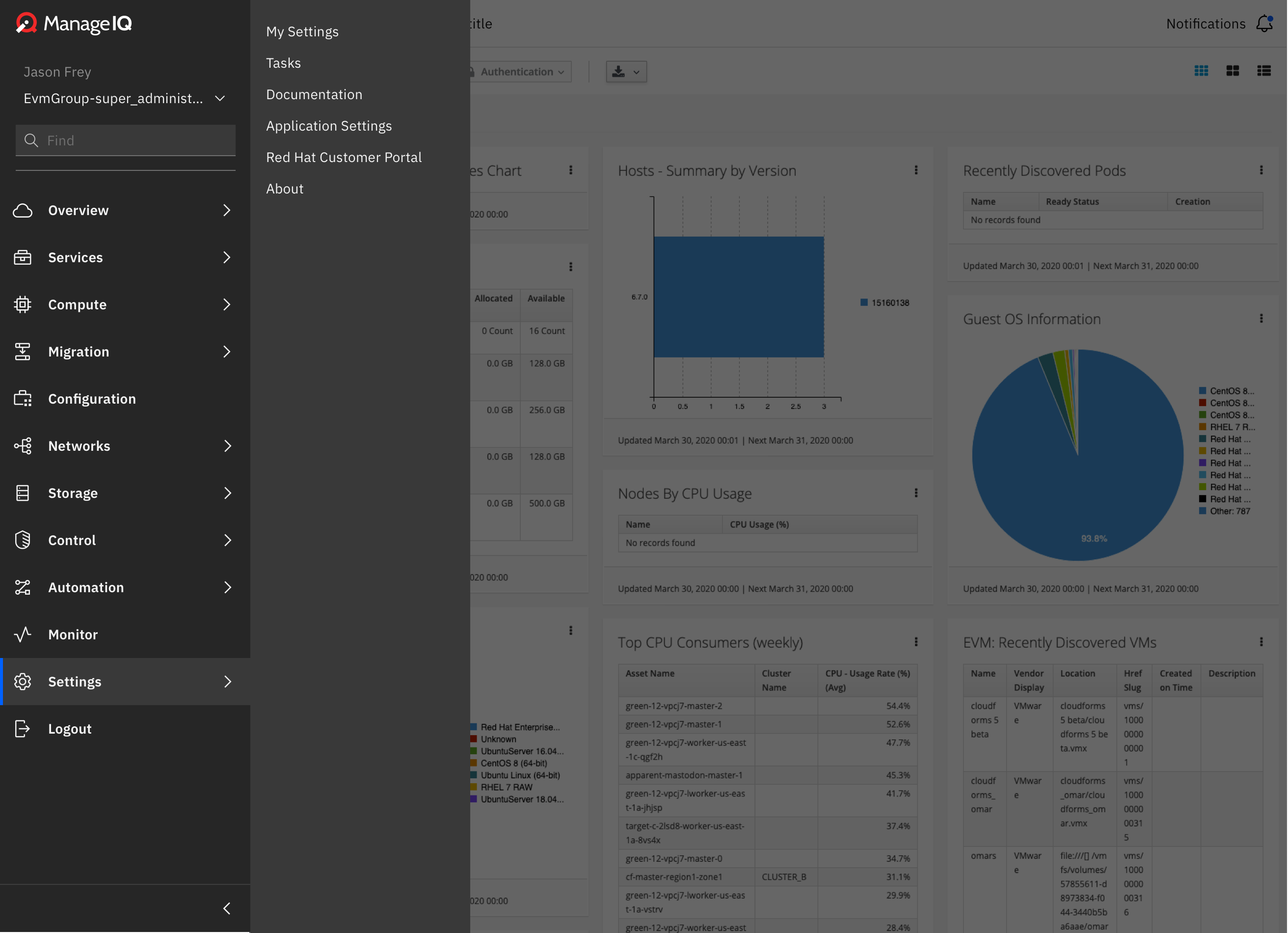Viewport: 1288px width, 933px height.
Task: Click the Other: 787 legend swatch
Action: tap(1202, 511)
